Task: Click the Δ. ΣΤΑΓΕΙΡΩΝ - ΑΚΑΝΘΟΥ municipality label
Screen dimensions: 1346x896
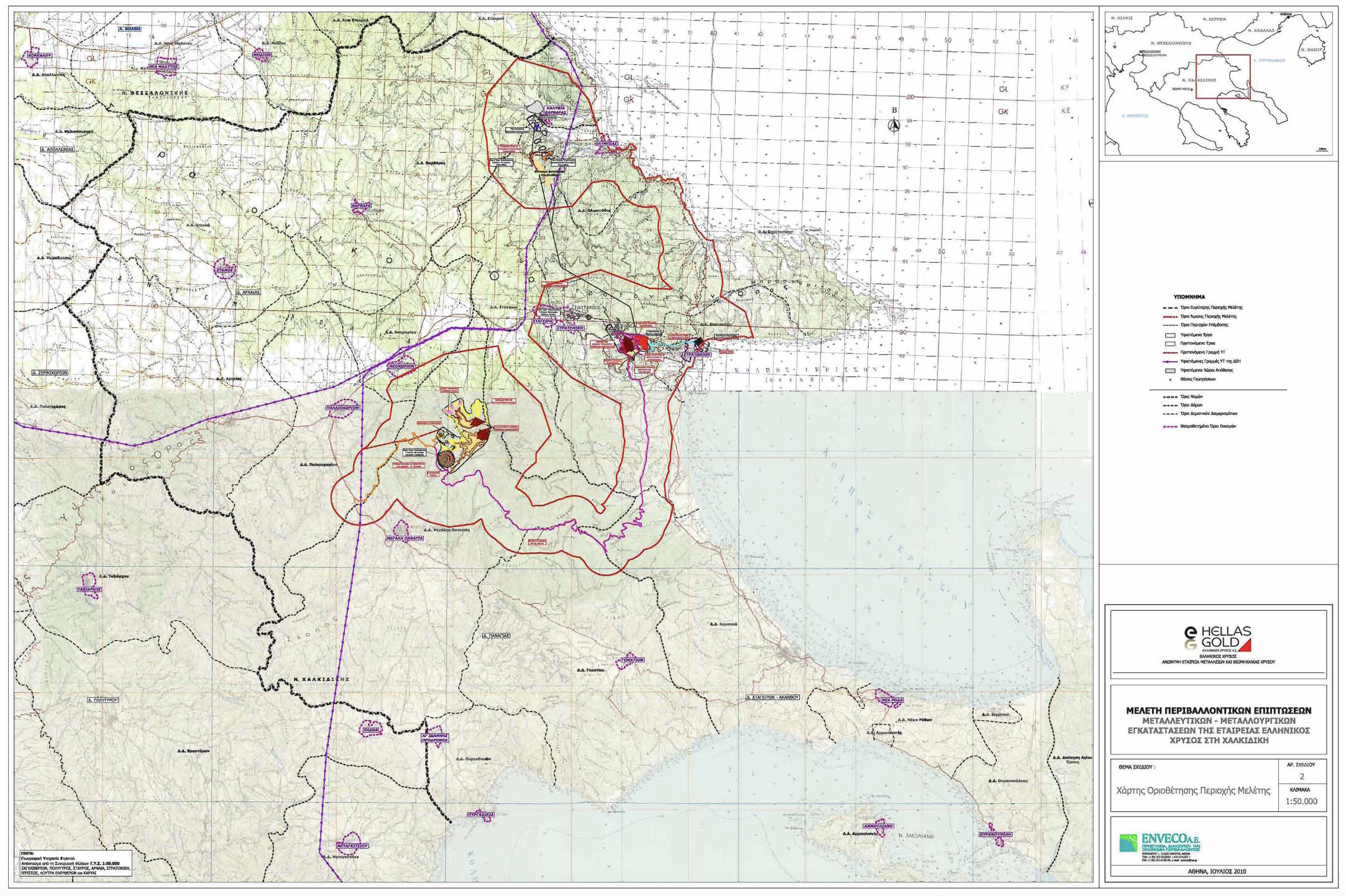Action: coord(772,697)
